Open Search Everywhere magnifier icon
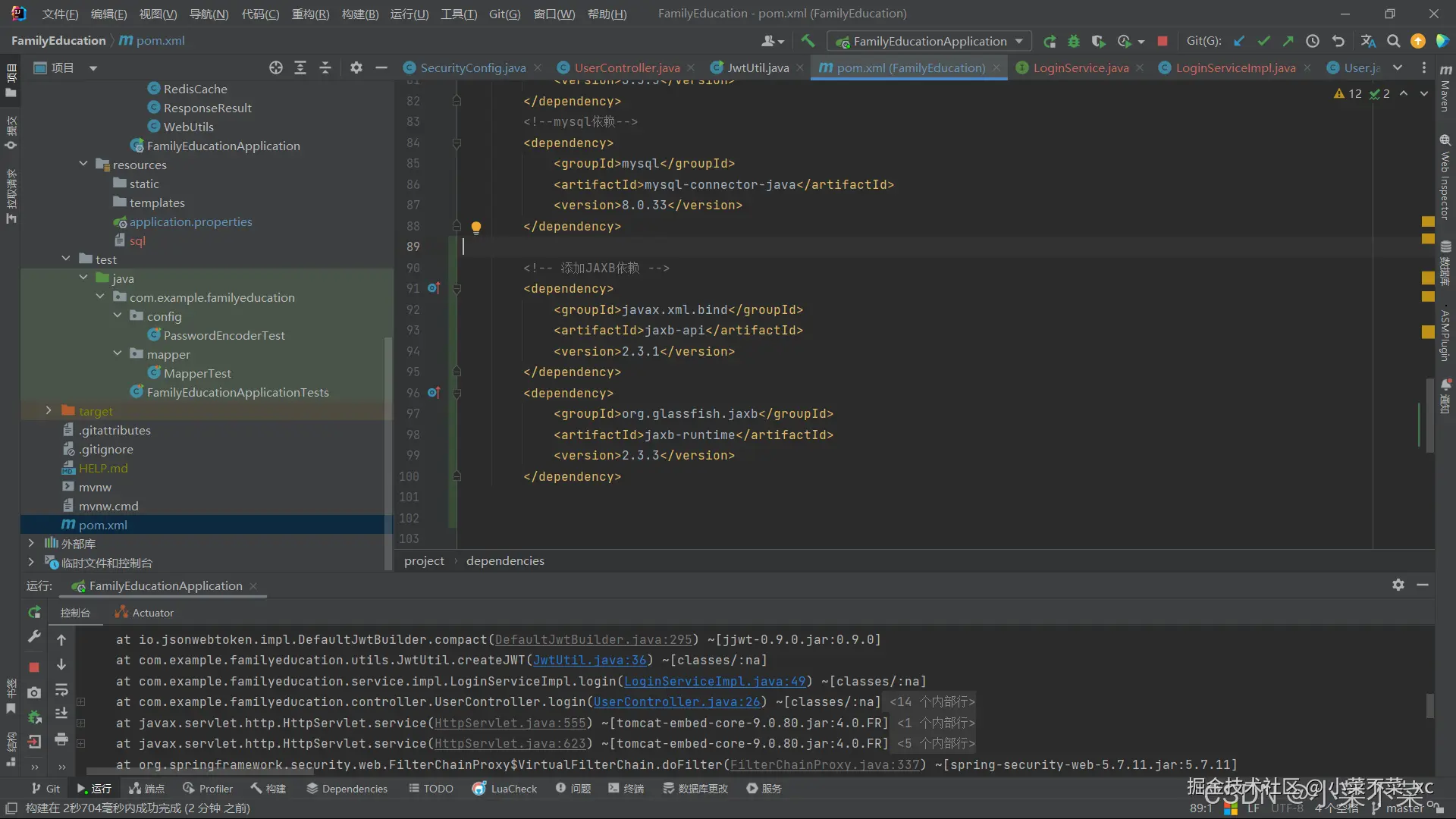1456x819 pixels. click(x=1394, y=41)
